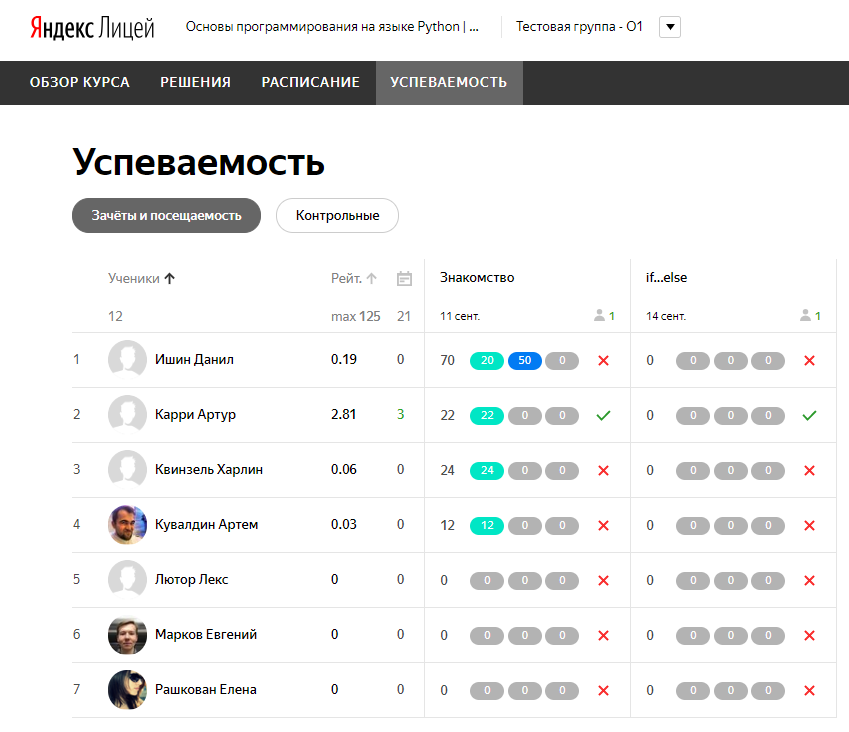Switch to РЕШЕНИЯ tab

pyautogui.click(x=195, y=82)
